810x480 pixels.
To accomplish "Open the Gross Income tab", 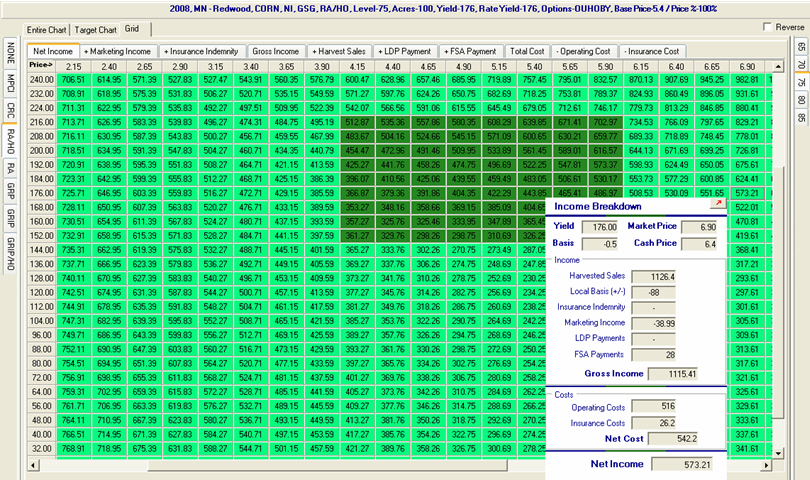I will tap(275, 51).
